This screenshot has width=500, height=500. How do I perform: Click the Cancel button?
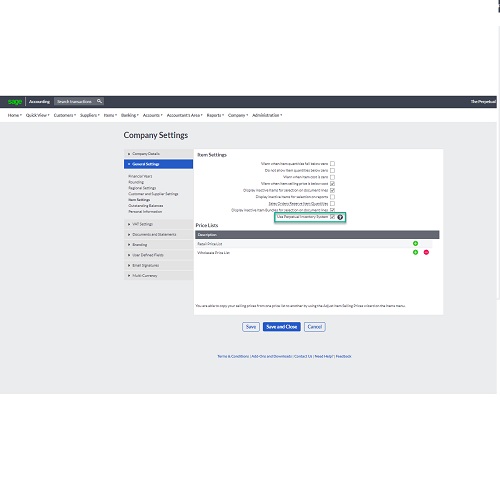tap(315, 327)
